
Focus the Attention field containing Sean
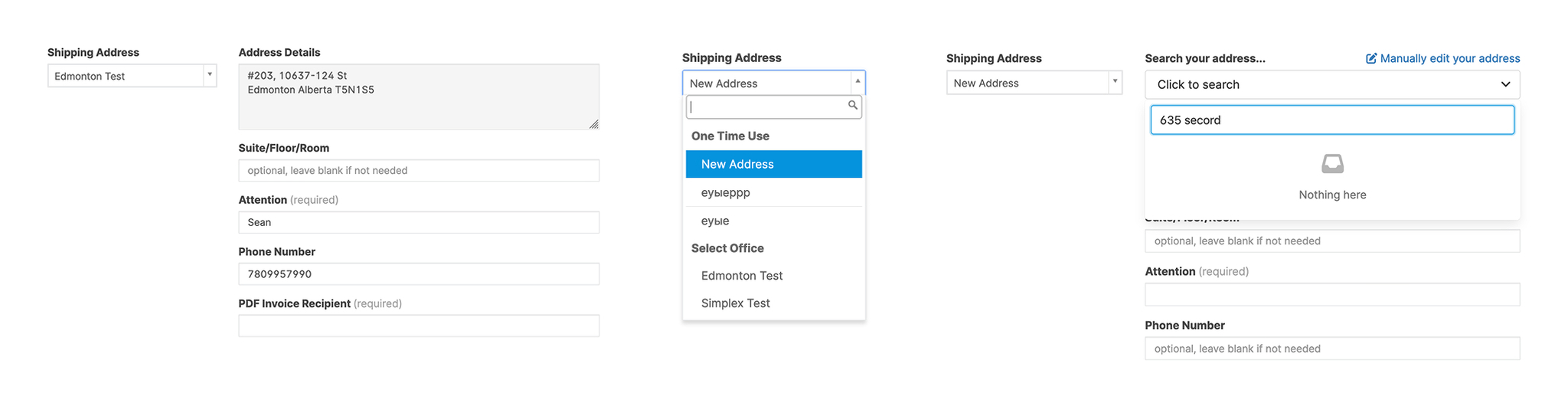point(418,222)
